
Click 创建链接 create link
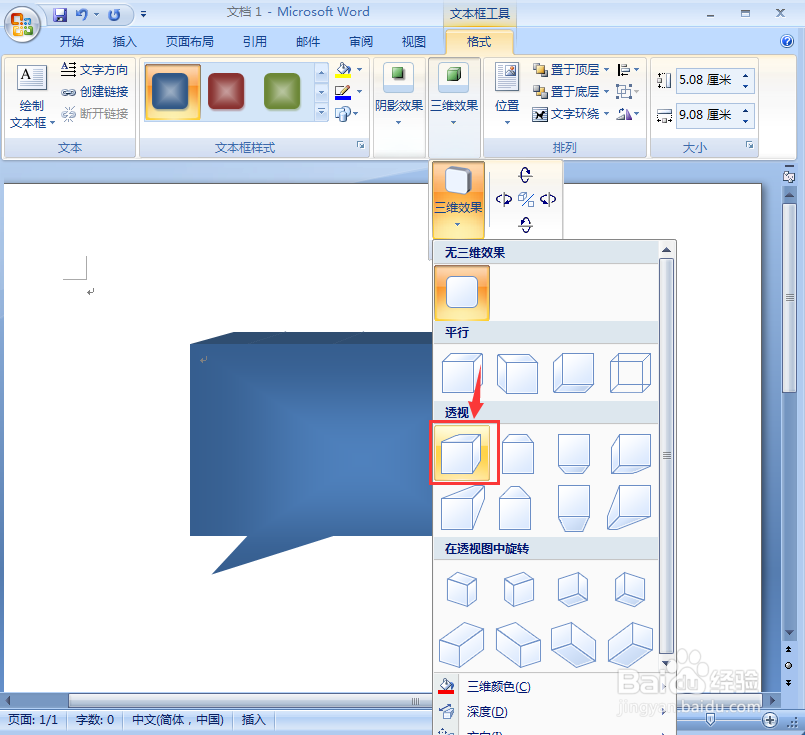pyautogui.click(x=94, y=91)
